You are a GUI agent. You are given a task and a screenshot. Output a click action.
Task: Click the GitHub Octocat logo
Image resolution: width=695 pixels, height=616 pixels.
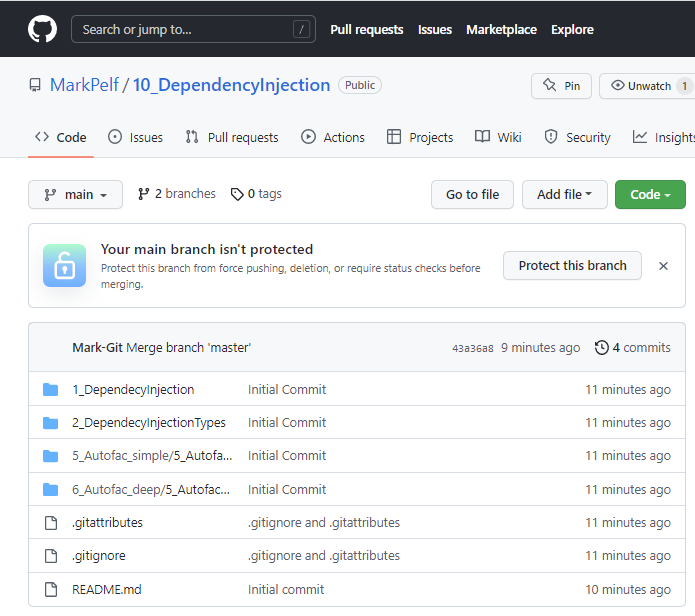pyautogui.click(x=42, y=29)
